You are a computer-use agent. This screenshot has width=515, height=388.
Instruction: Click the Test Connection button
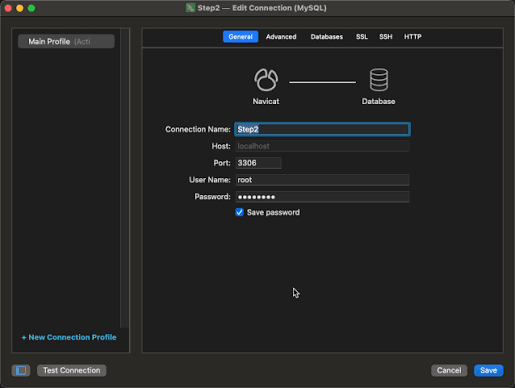(72, 370)
